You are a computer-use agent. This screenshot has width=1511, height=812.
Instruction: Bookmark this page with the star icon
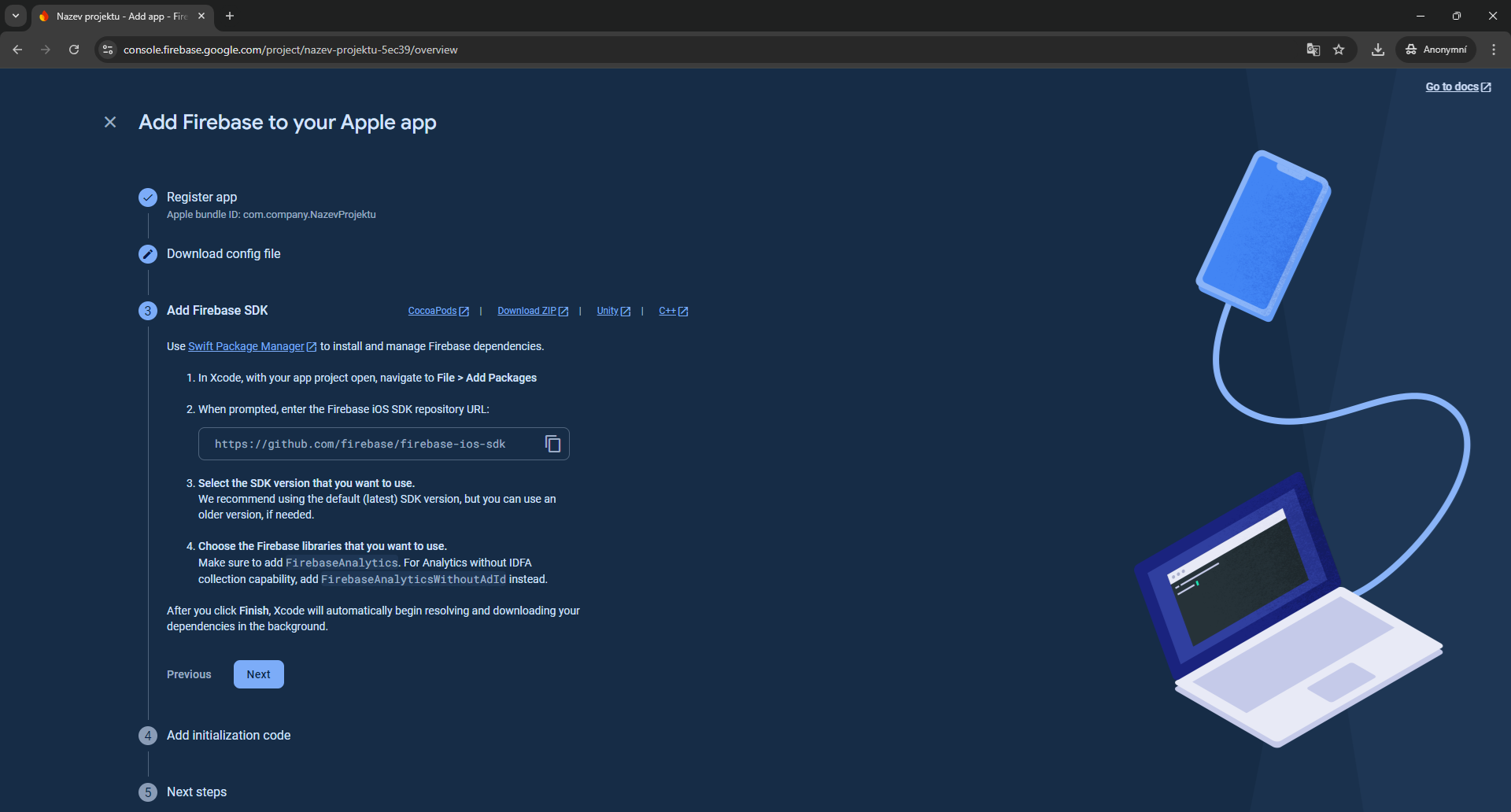point(1339,50)
